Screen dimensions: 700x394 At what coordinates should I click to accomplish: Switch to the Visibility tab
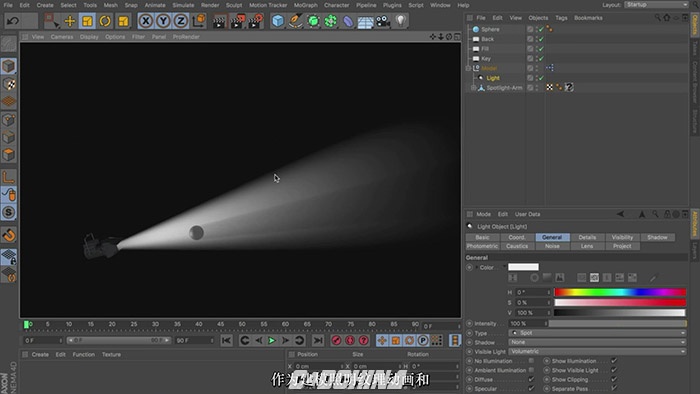pyautogui.click(x=622, y=237)
